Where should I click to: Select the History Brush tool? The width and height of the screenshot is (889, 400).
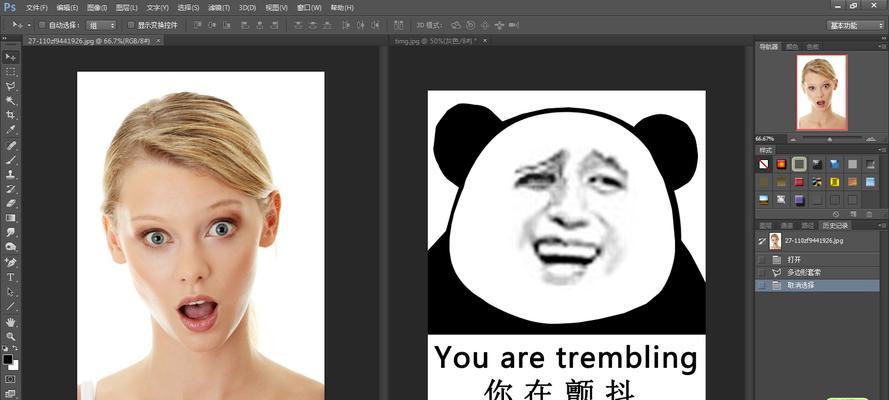click(10, 189)
